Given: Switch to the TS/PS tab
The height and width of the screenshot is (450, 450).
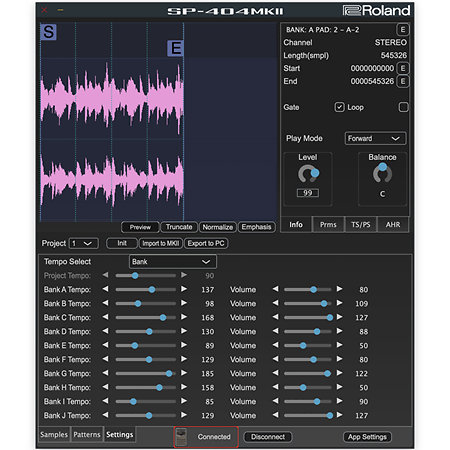Looking at the screenshot, I should coord(361,225).
